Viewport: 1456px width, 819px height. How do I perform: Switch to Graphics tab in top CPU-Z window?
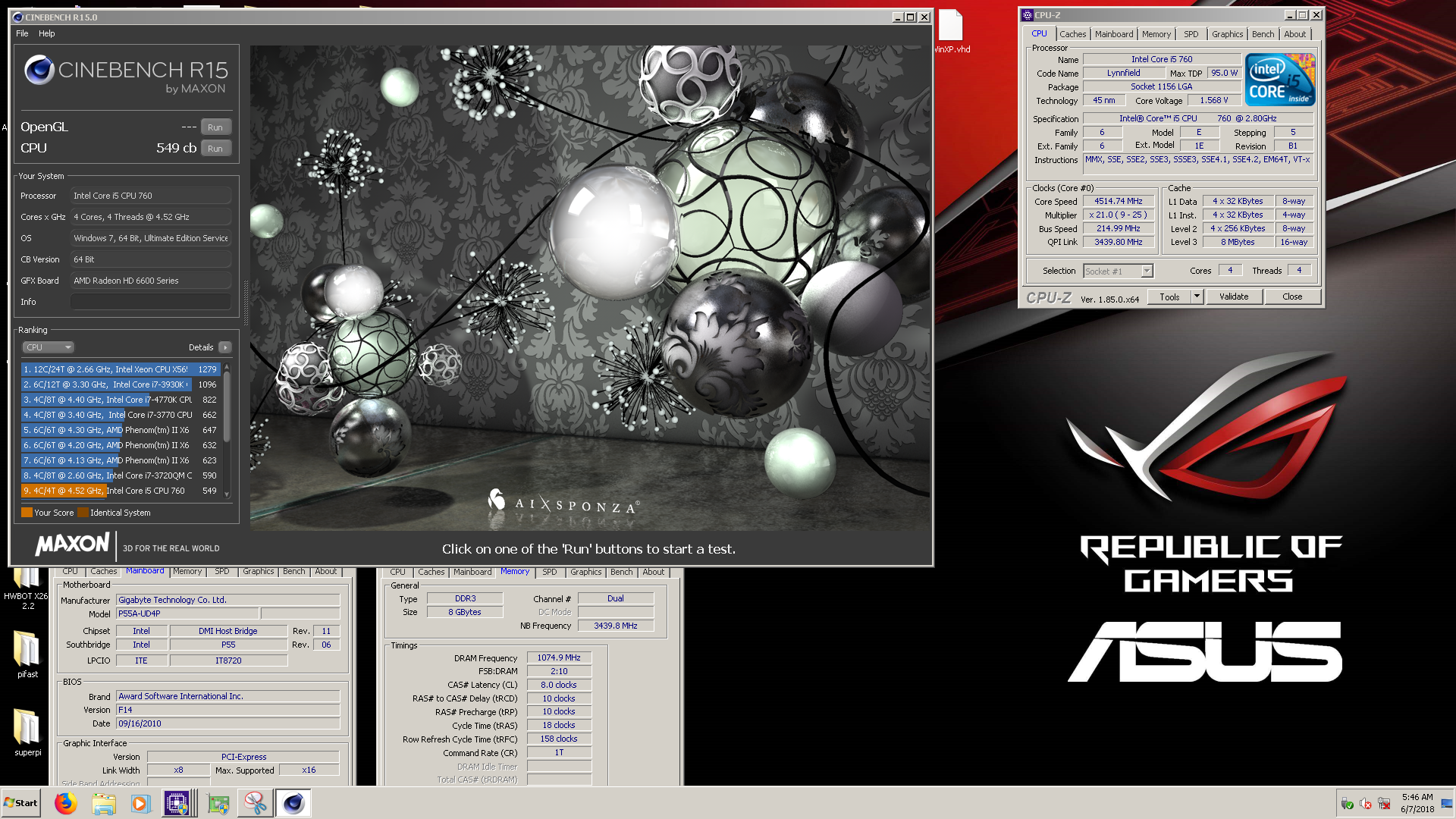pos(1226,34)
